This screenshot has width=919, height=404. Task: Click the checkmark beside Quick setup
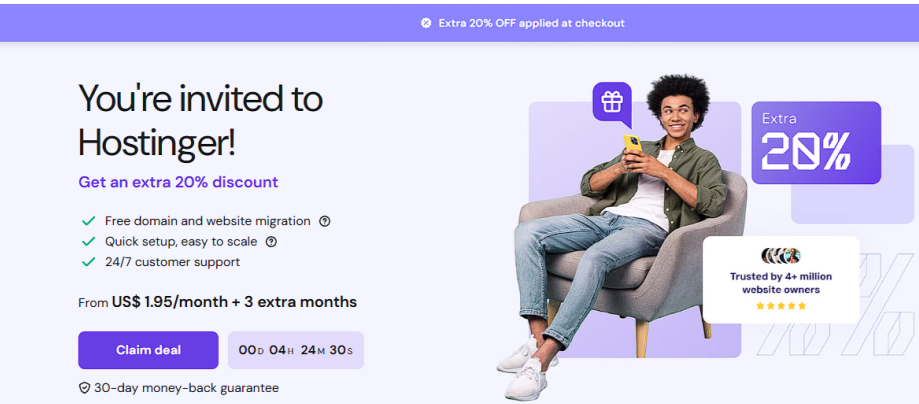tap(88, 242)
